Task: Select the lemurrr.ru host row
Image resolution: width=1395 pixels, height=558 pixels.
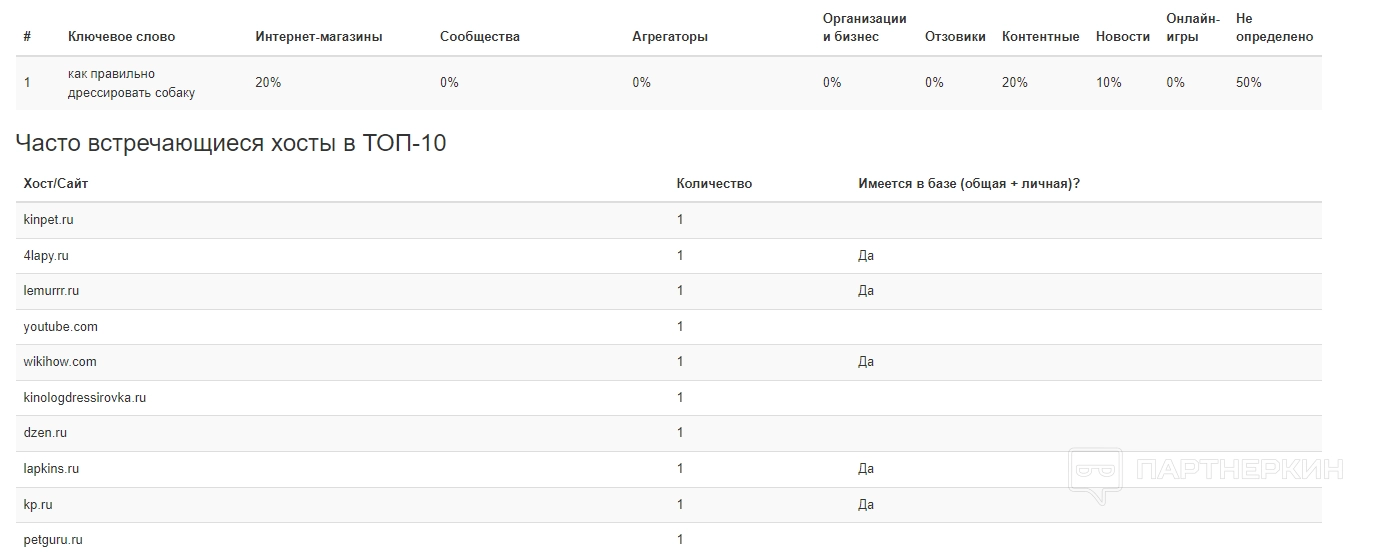Action: 51,291
